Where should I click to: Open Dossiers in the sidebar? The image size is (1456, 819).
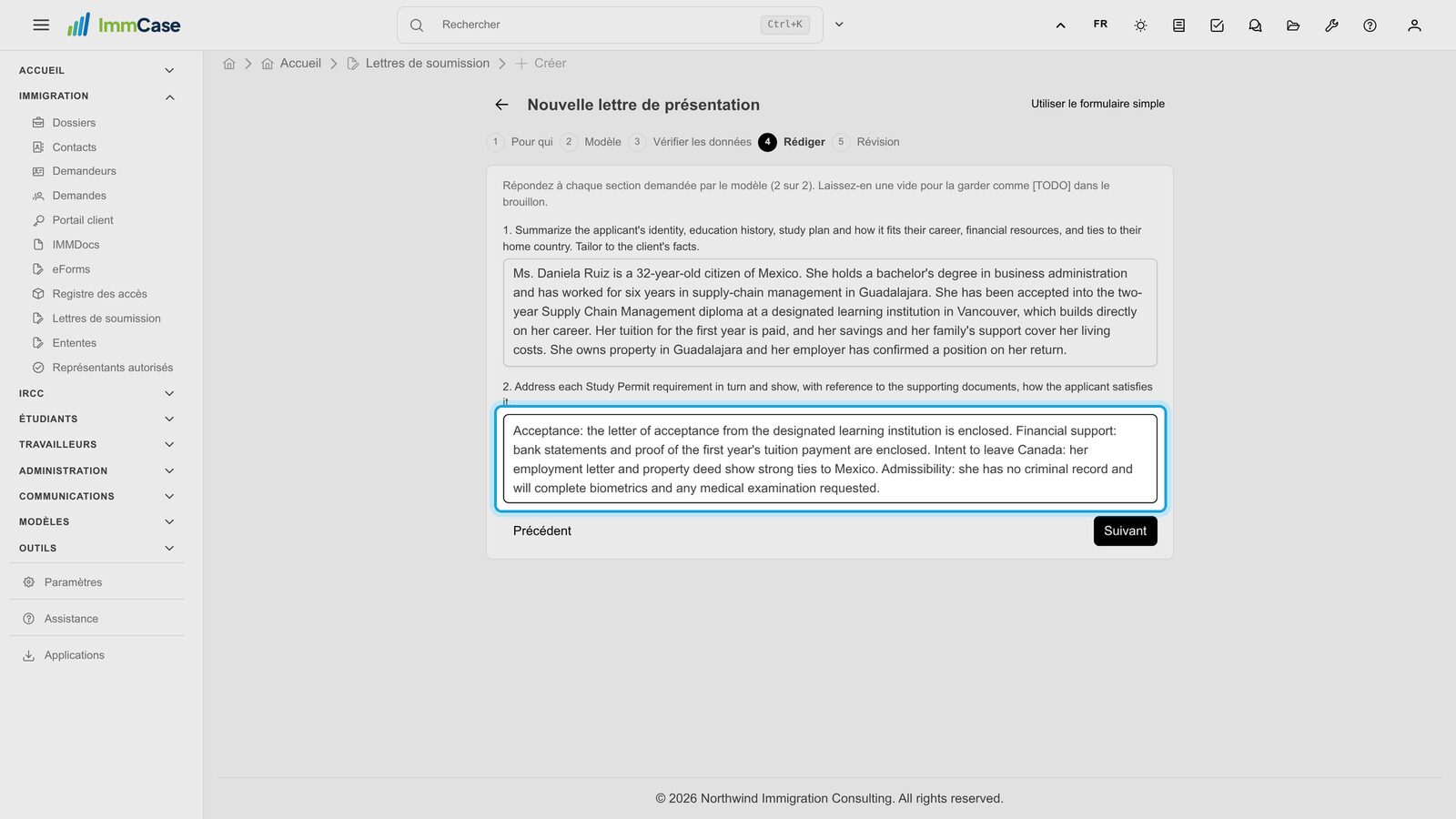coord(74,123)
